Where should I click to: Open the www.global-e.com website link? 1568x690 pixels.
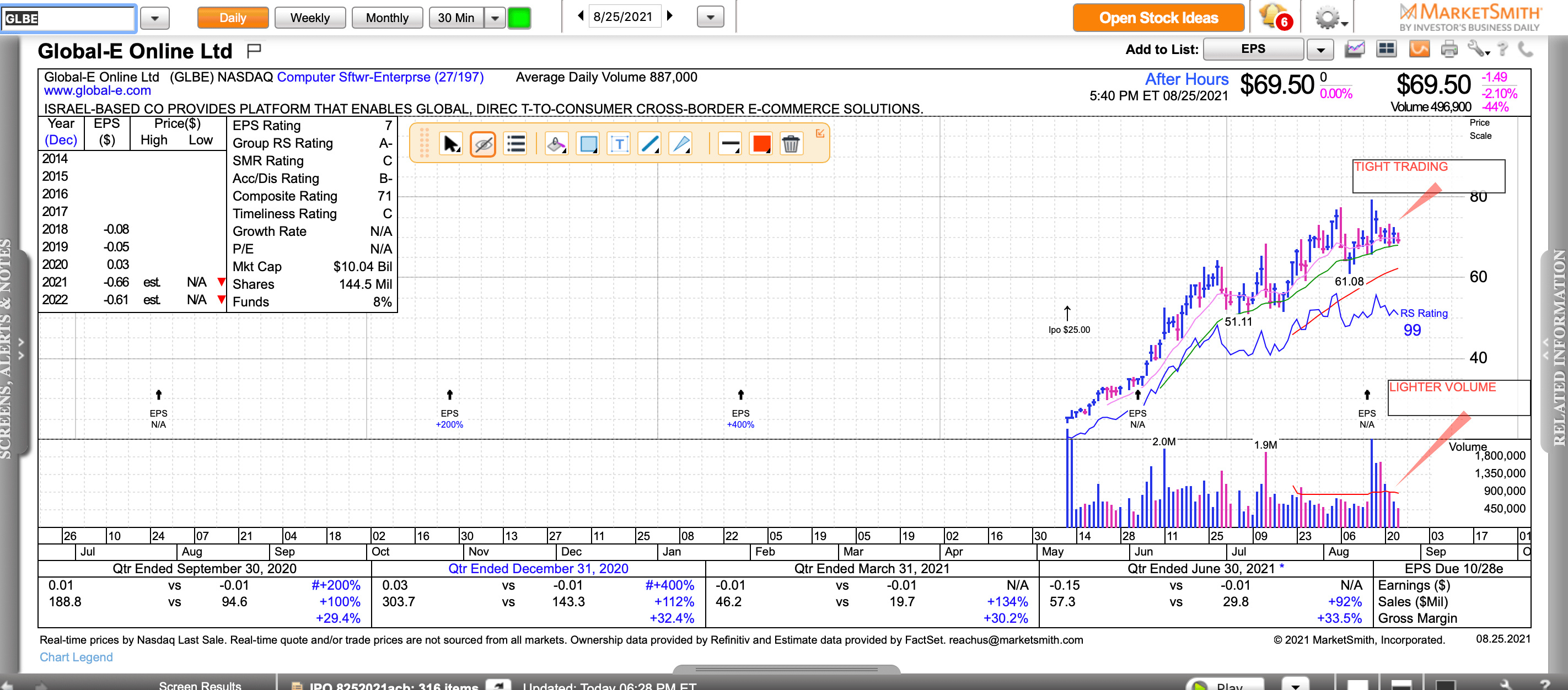98,91
